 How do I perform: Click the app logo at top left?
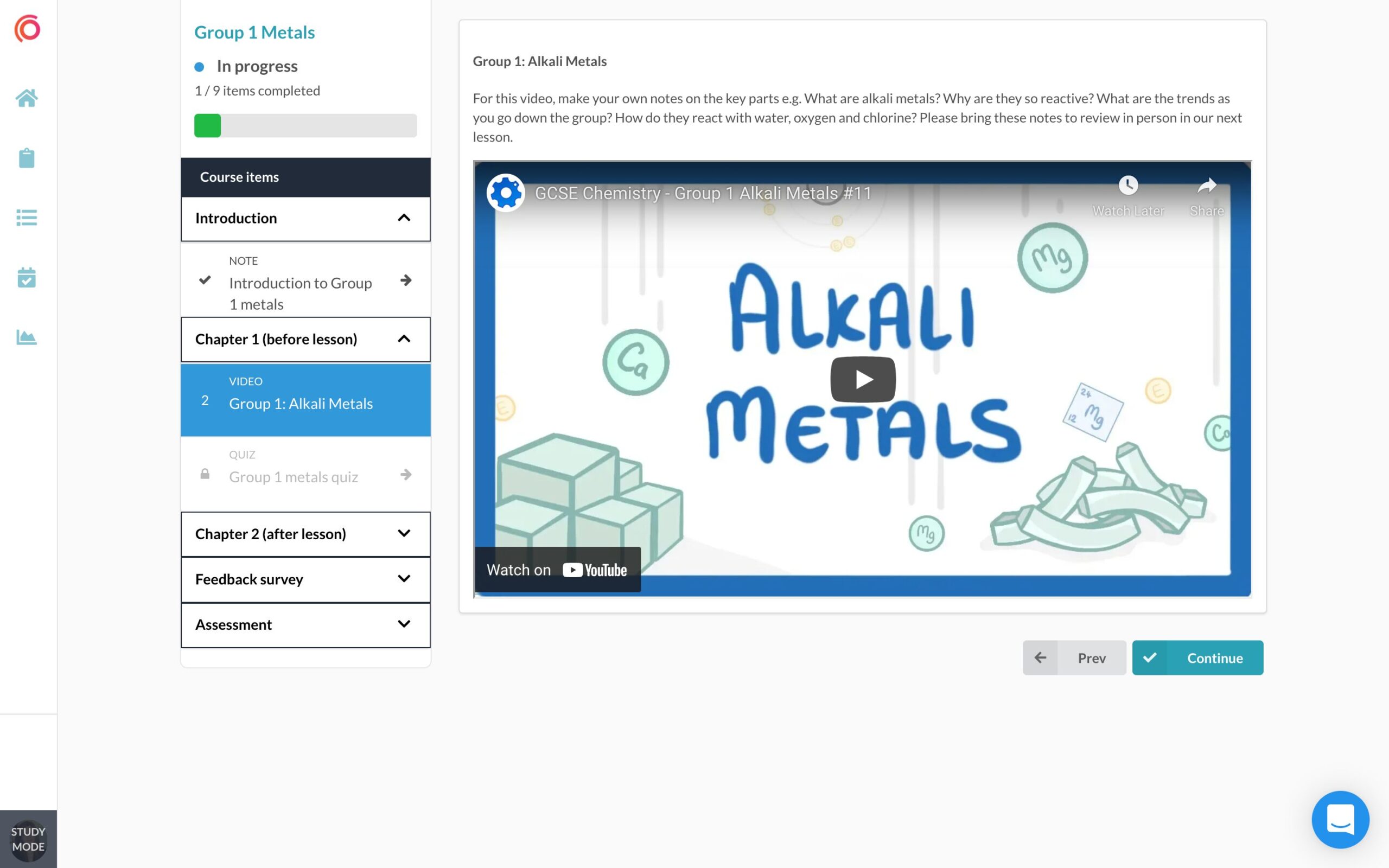(28, 29)
